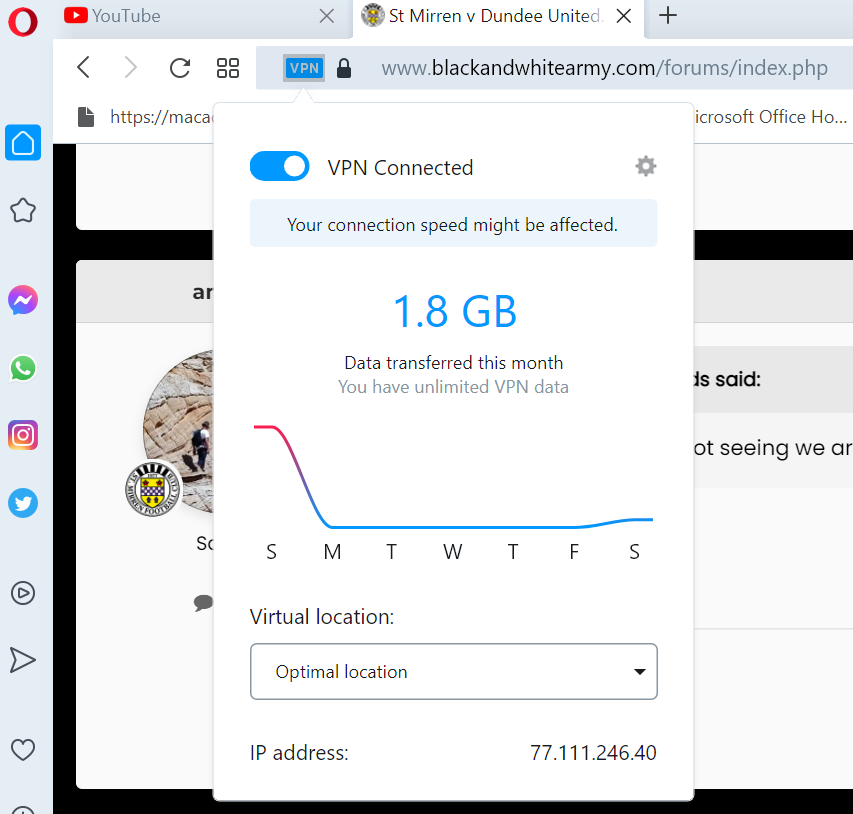Viewport: 853px width, 814px height.
Task: Open Instagram in sidebar
Action: 23,435
